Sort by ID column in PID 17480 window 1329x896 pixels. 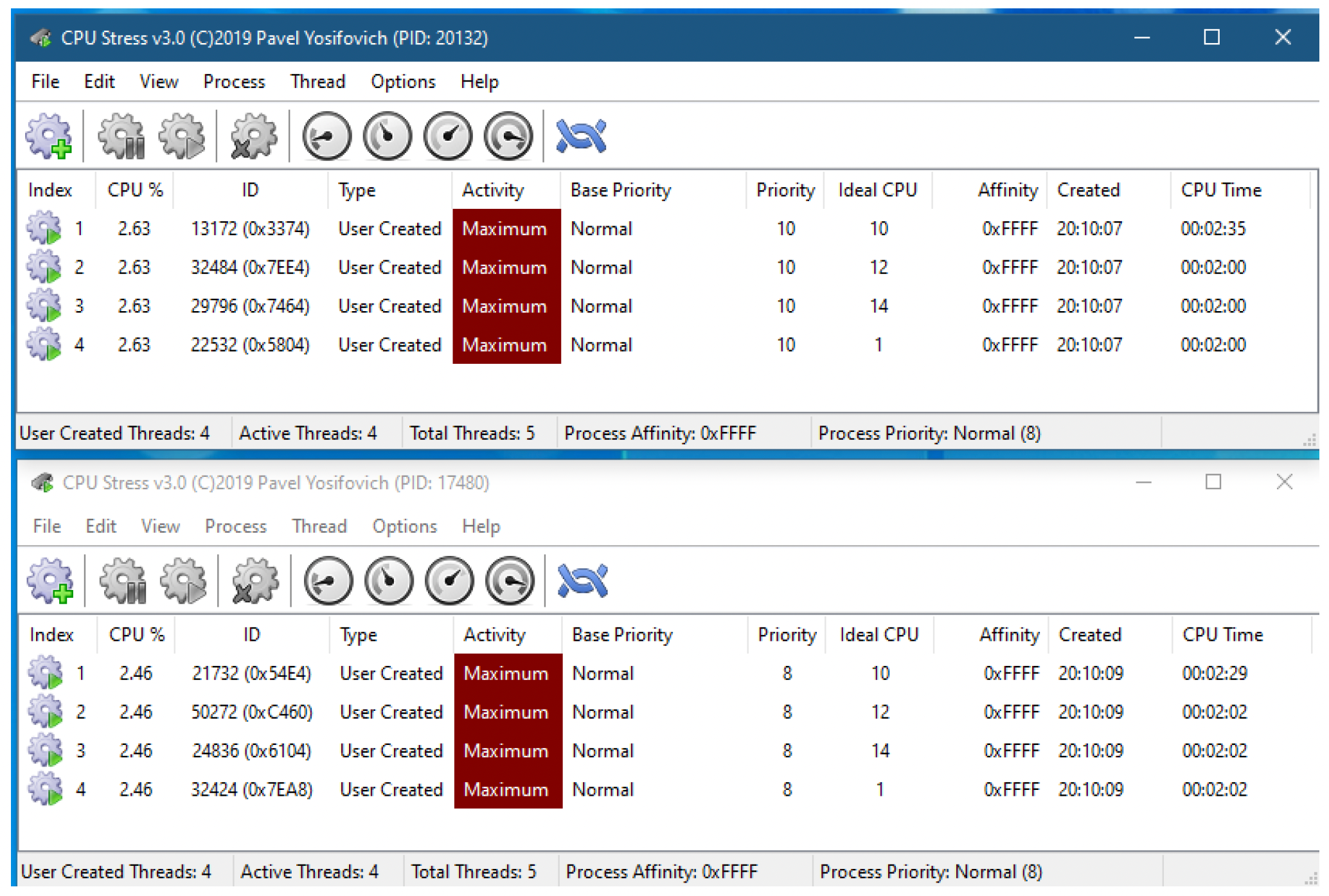tap(251, 635)
